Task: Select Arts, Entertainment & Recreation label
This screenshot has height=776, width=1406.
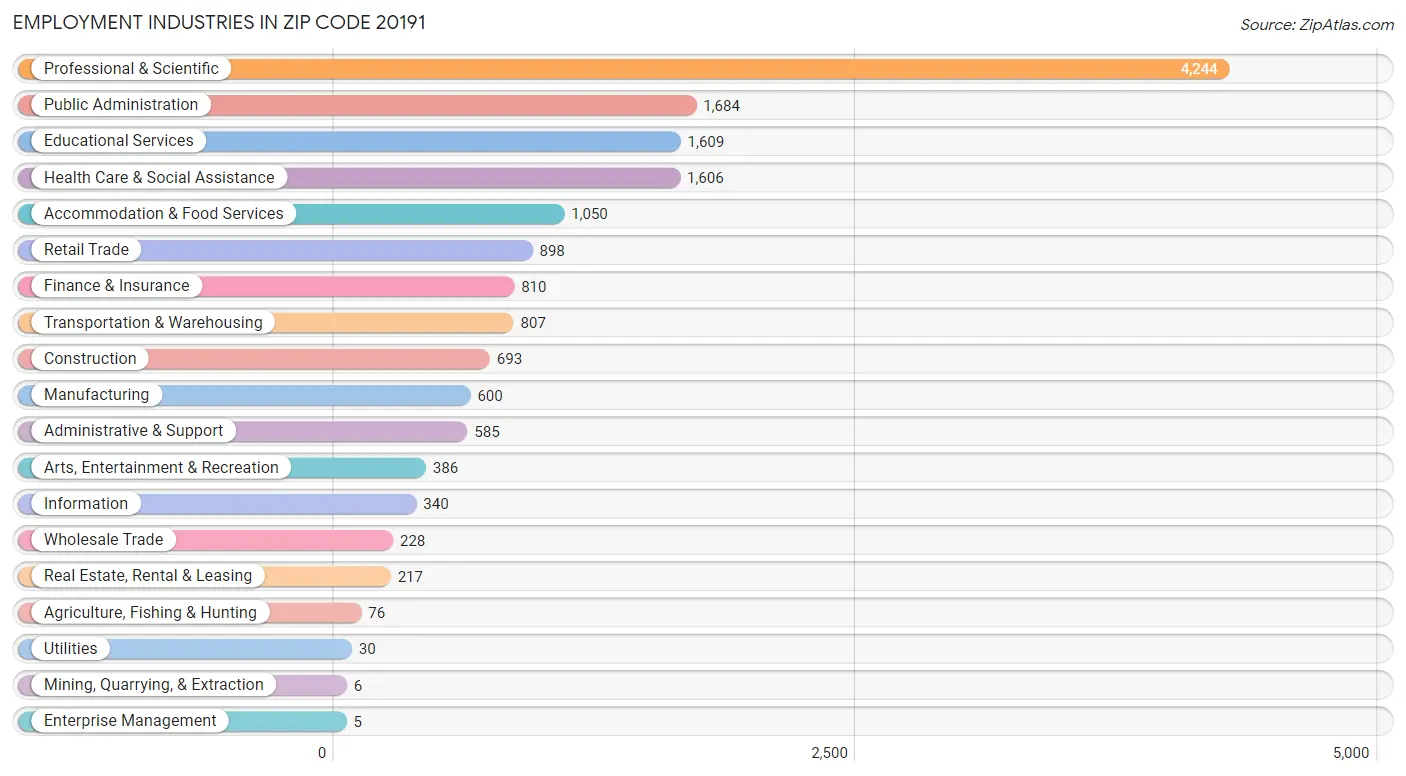Action: click(x=161, y=468)
